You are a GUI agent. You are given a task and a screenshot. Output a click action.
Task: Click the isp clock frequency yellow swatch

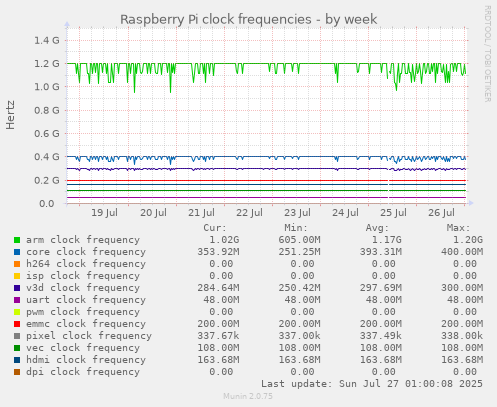pyautogui.click(x=17, y=276)
